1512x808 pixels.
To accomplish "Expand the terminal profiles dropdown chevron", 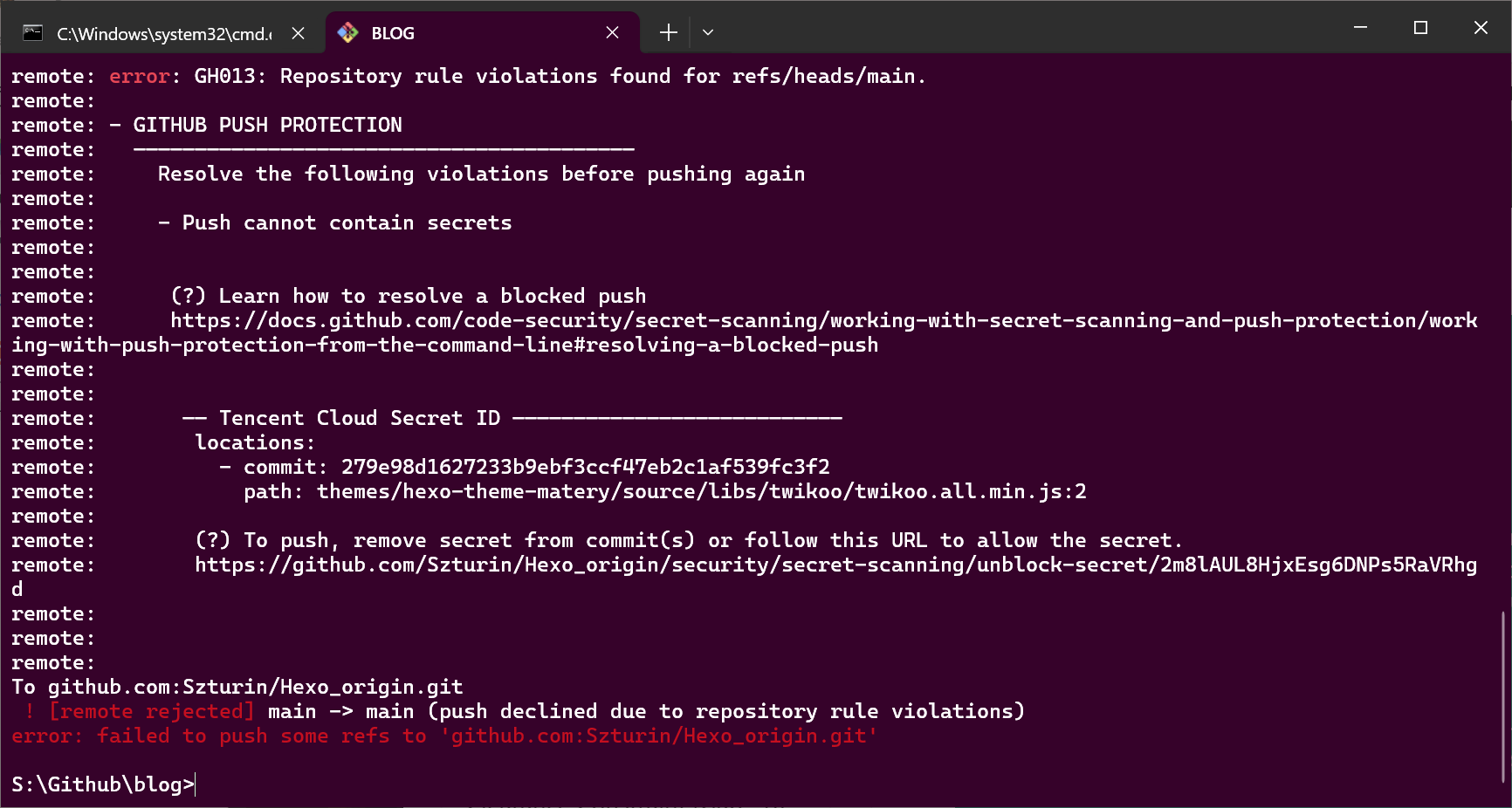I will [708, 33].
